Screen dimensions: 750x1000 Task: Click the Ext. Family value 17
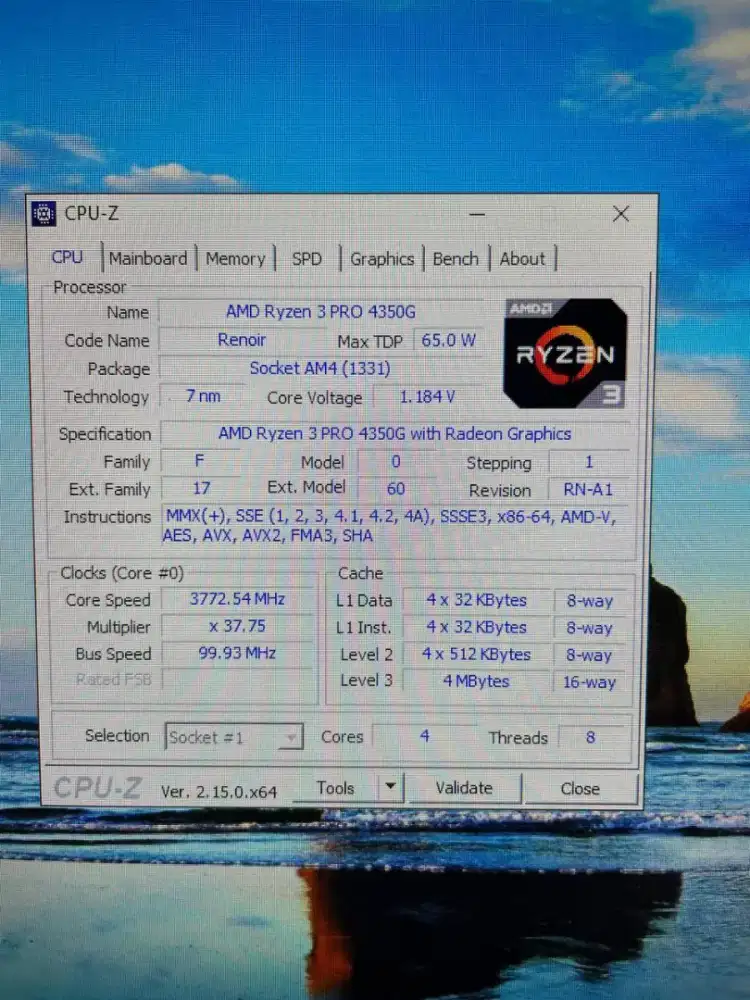point(202,489)
